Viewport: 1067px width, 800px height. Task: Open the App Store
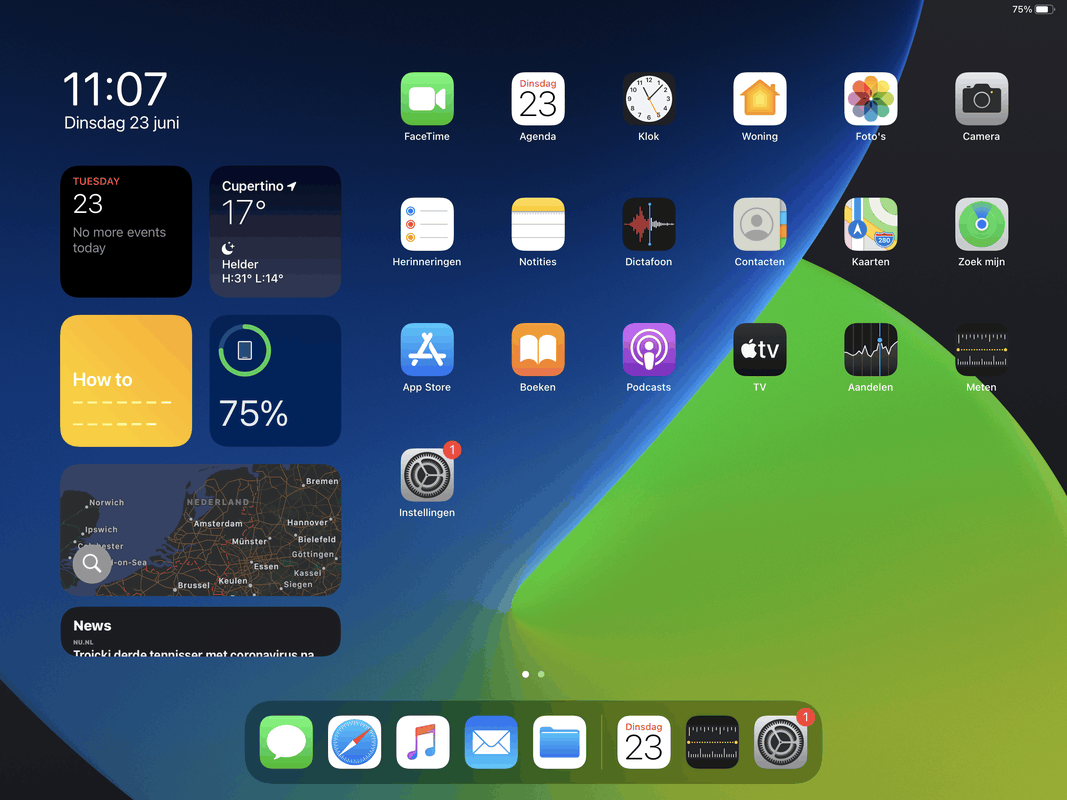427,350
